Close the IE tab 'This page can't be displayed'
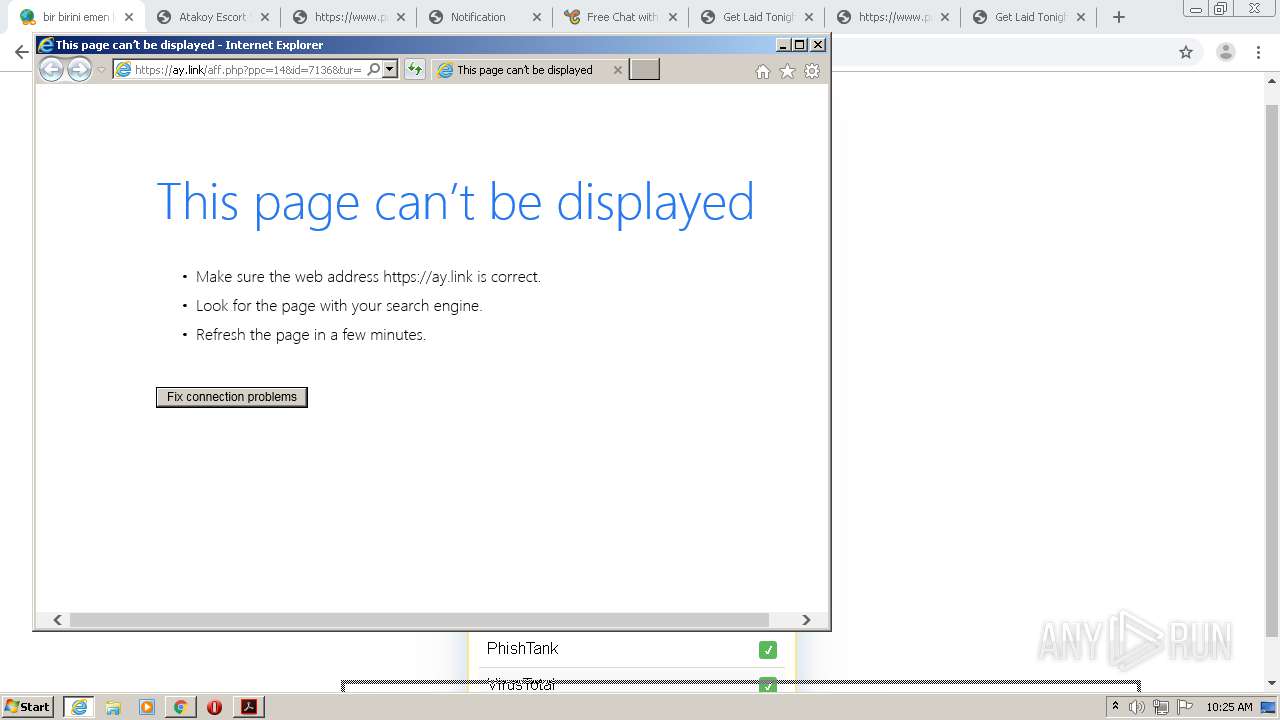The image size is (1280, 720). [617, 70]
